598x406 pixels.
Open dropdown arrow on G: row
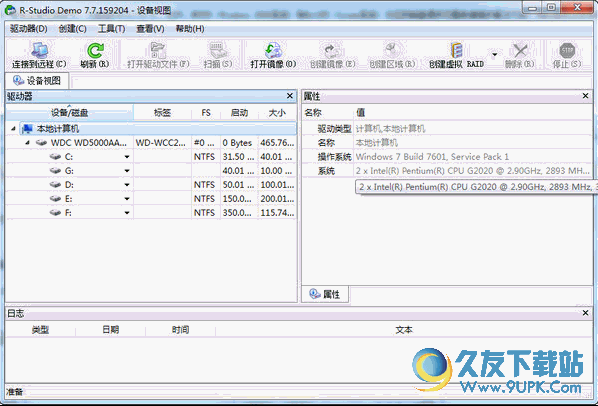tap(127, 171)
